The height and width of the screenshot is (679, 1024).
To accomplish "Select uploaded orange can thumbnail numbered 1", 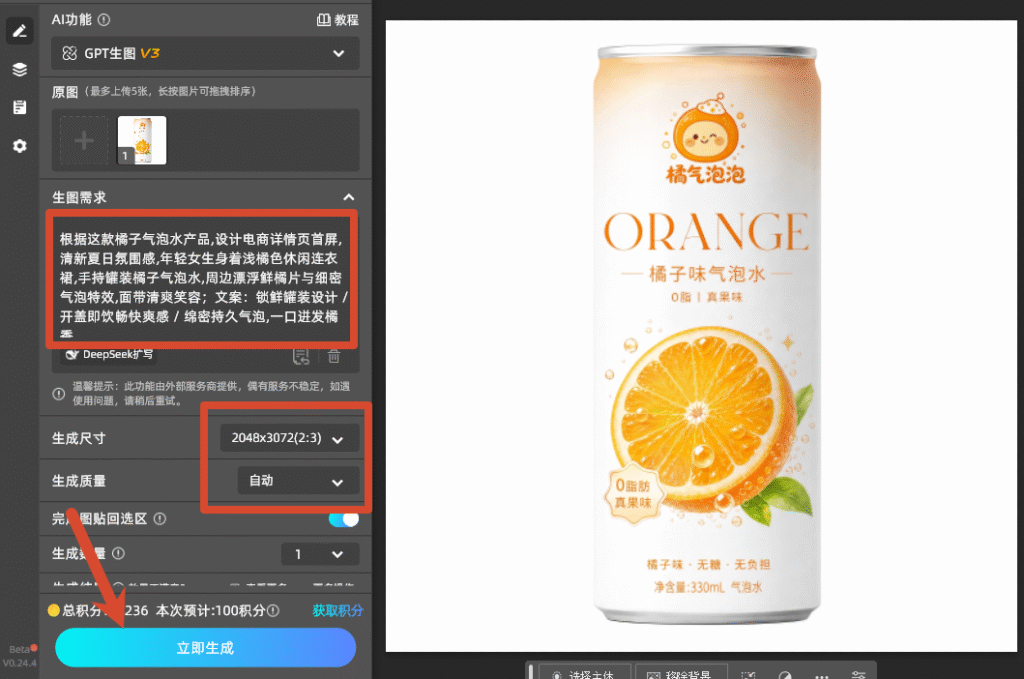I will [x=142, y=140].
